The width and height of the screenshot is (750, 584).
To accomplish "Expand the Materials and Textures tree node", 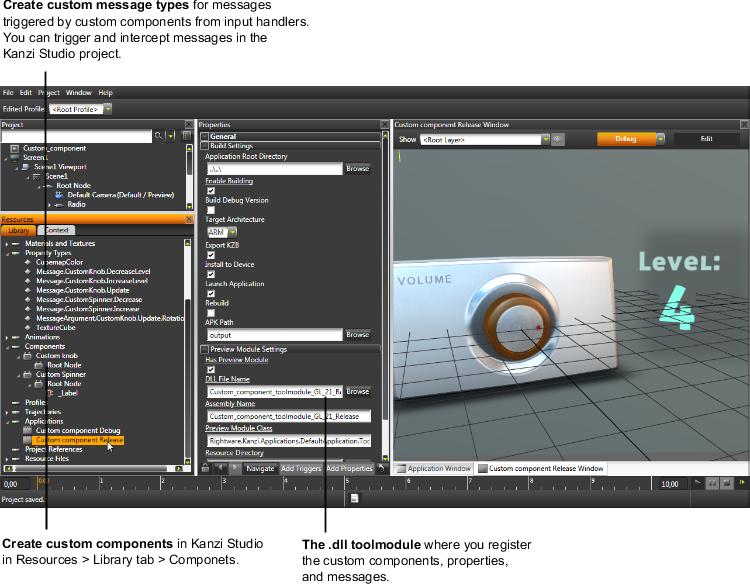I will point(6,244).
